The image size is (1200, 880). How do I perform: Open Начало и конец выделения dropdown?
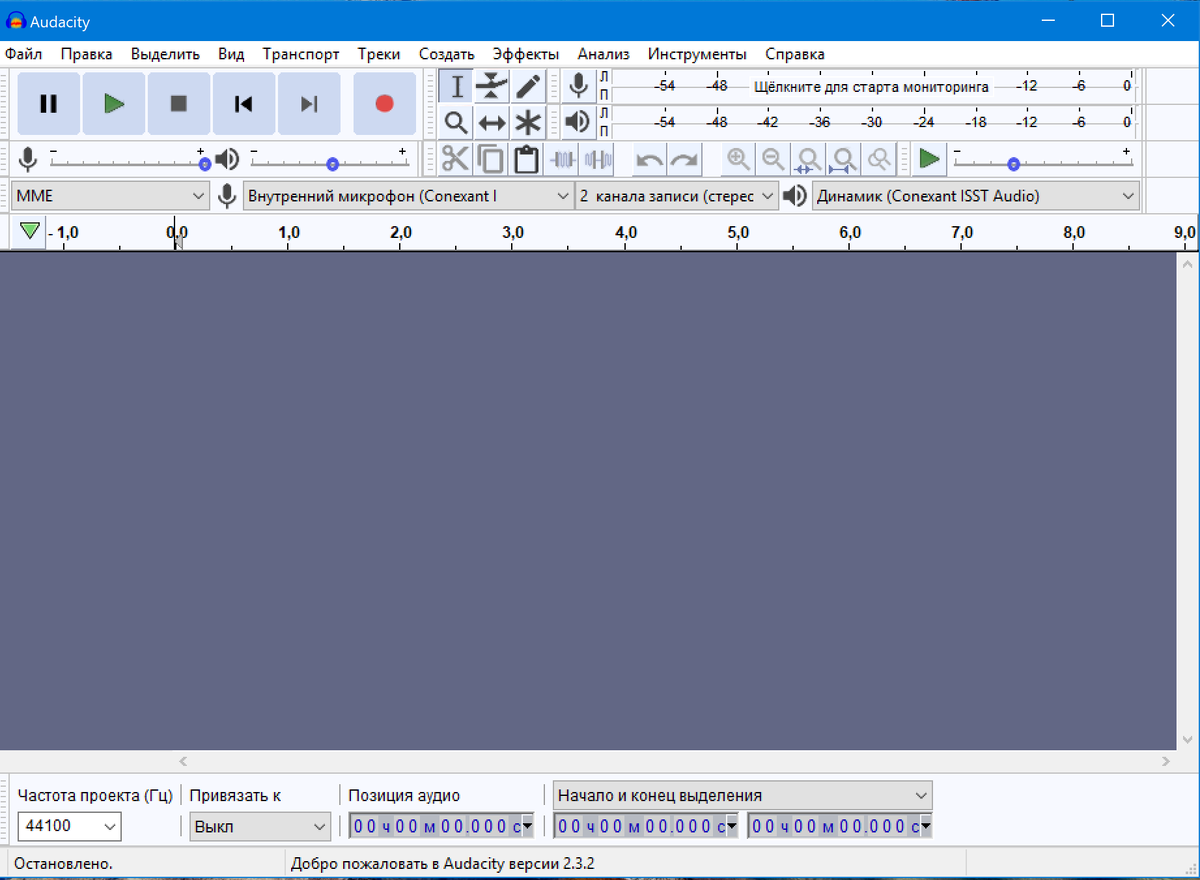743,795
